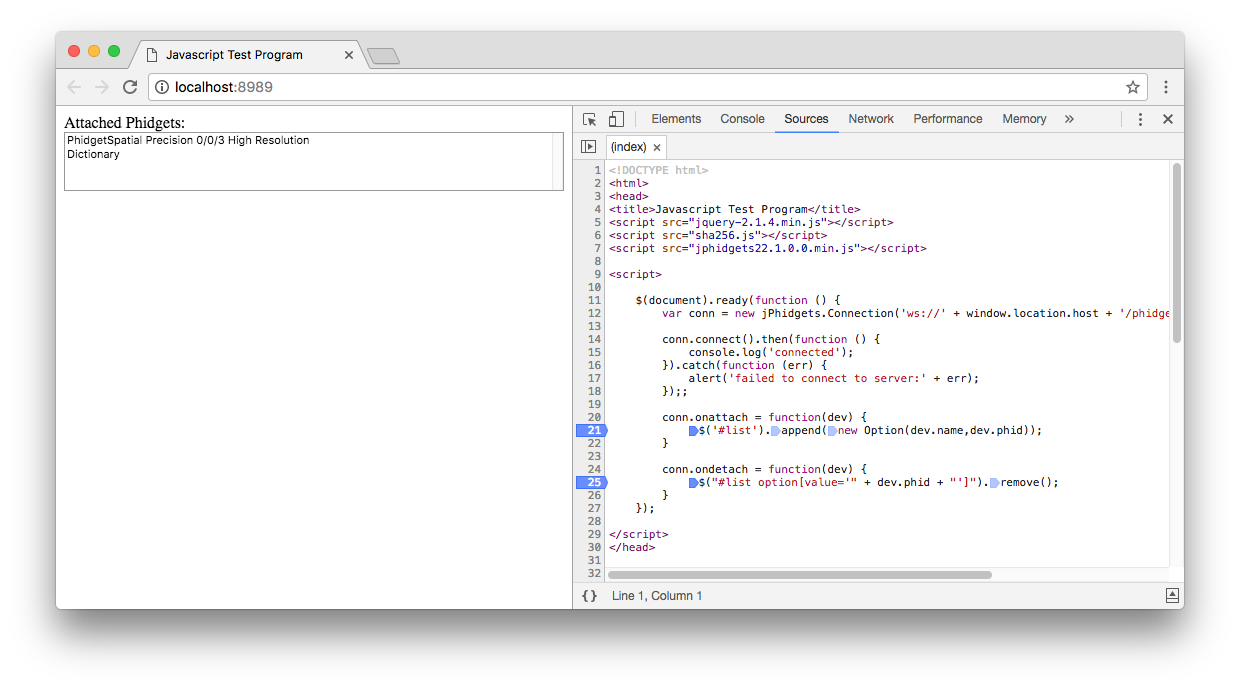Click the source editor horizontal scrollbar

[x=799, y=575]
